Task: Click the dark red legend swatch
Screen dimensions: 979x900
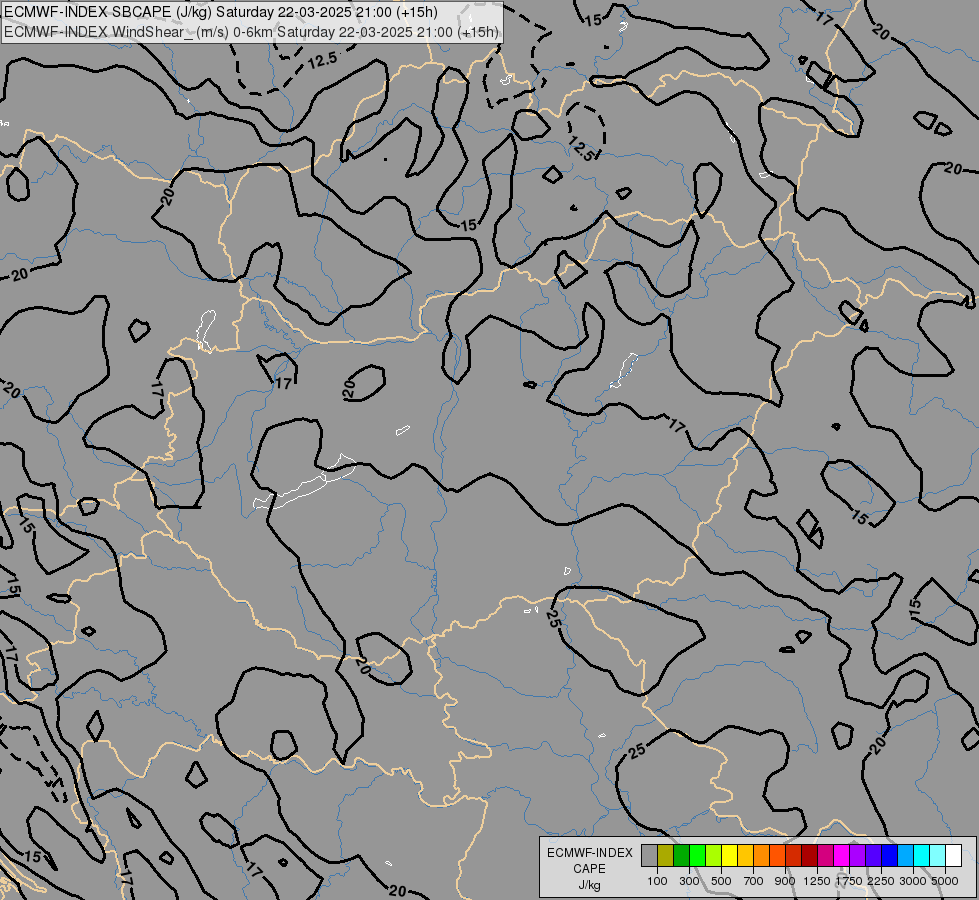Action: tap(809, 855)
